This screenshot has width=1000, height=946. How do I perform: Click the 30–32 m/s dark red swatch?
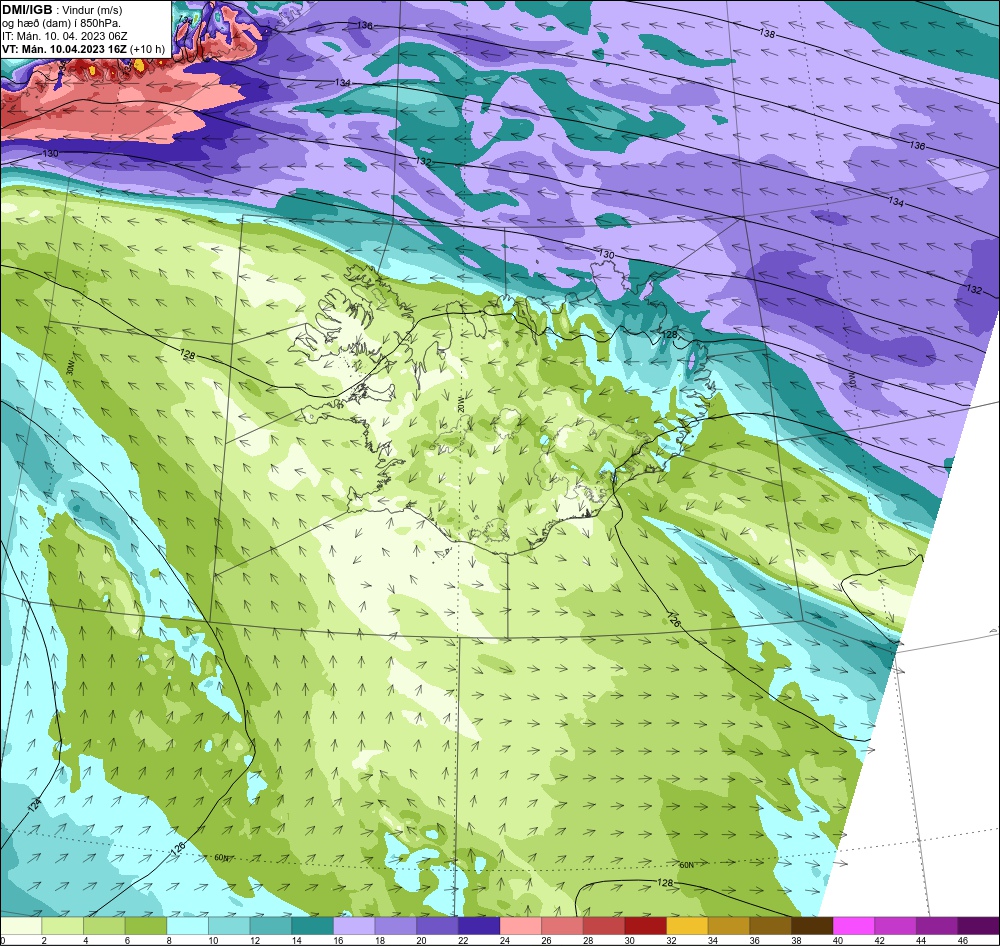(646, 926)
